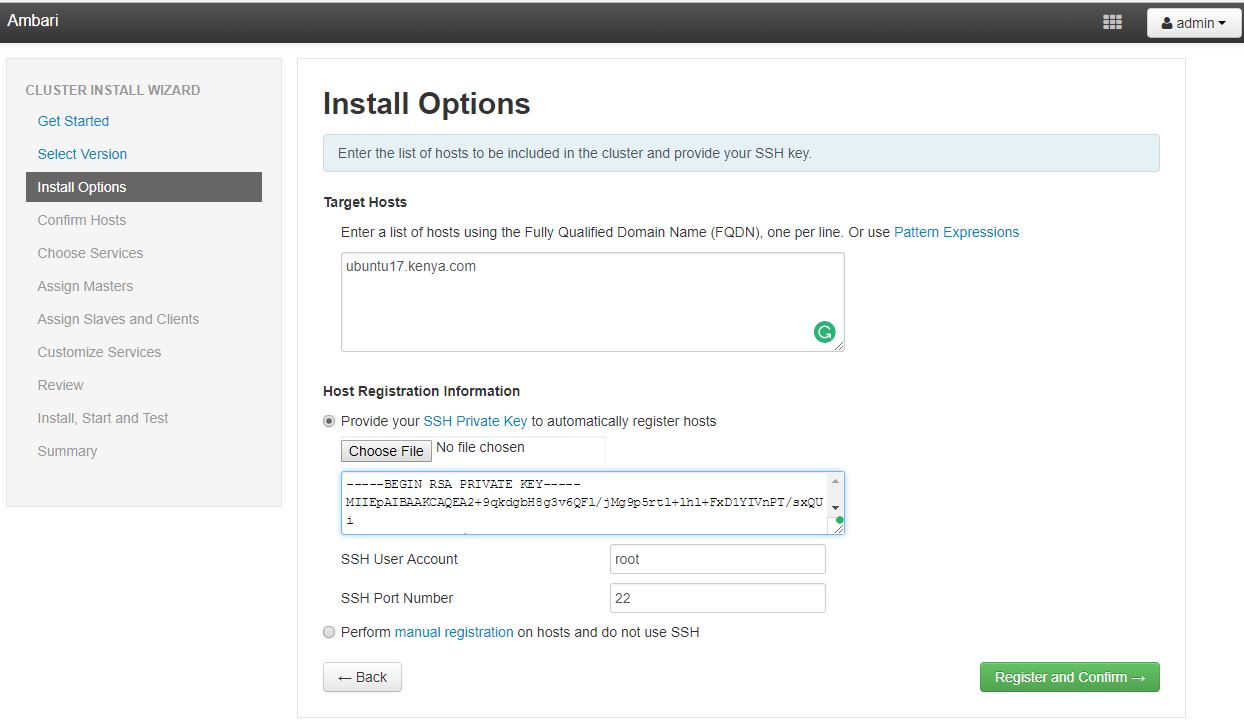Open the 'manual registration' link
The height and width of the screenshot is (720, 1244).
click(453, 632)
